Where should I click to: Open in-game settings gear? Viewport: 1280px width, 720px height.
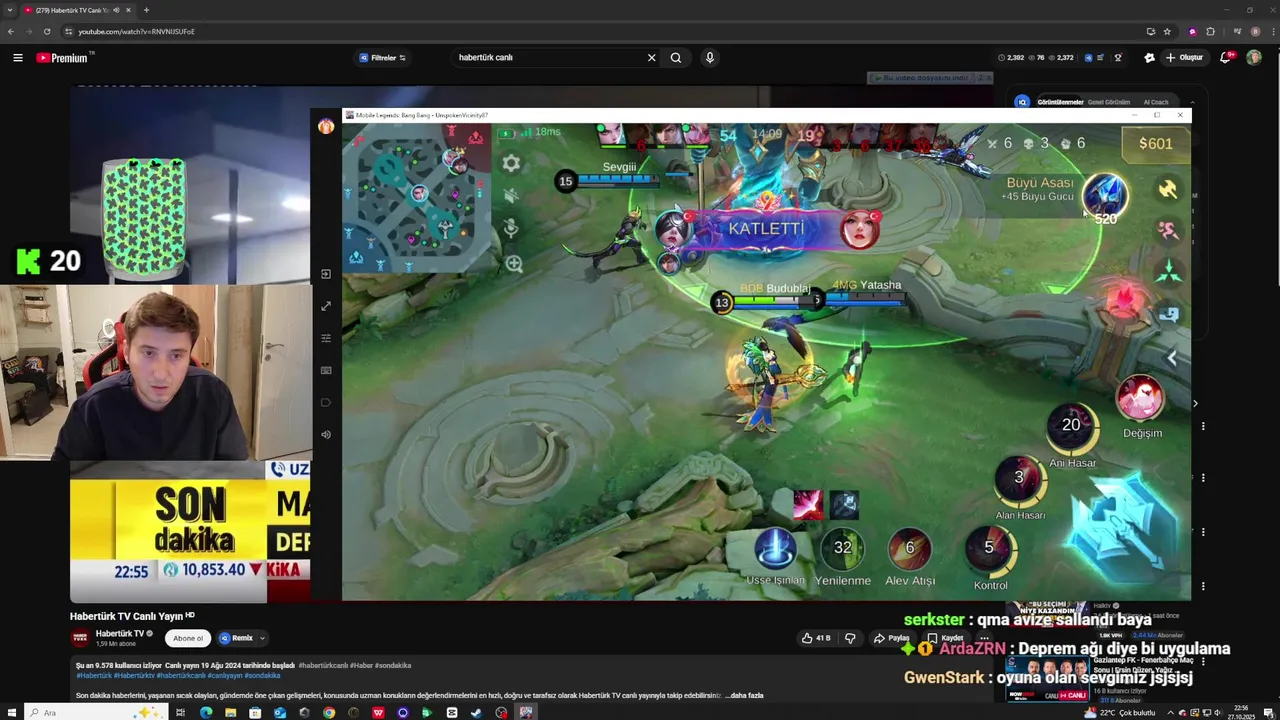[x=511, y=163]
